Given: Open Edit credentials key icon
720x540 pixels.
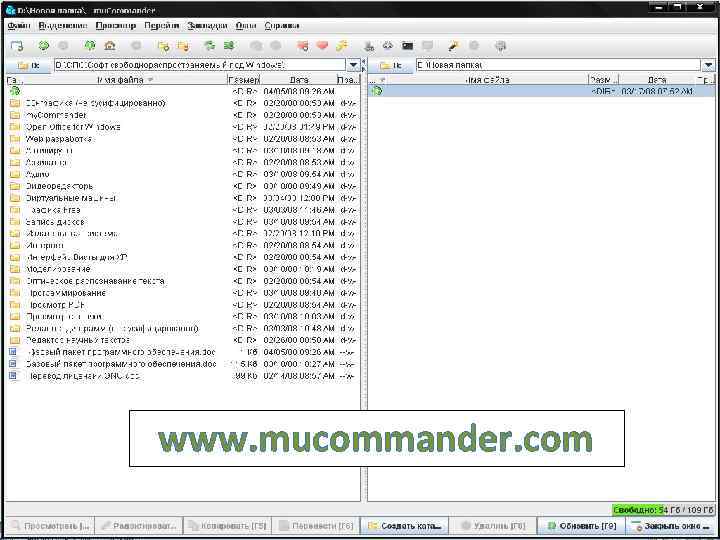Looking at the screenshot, I should tap(342, 46).
